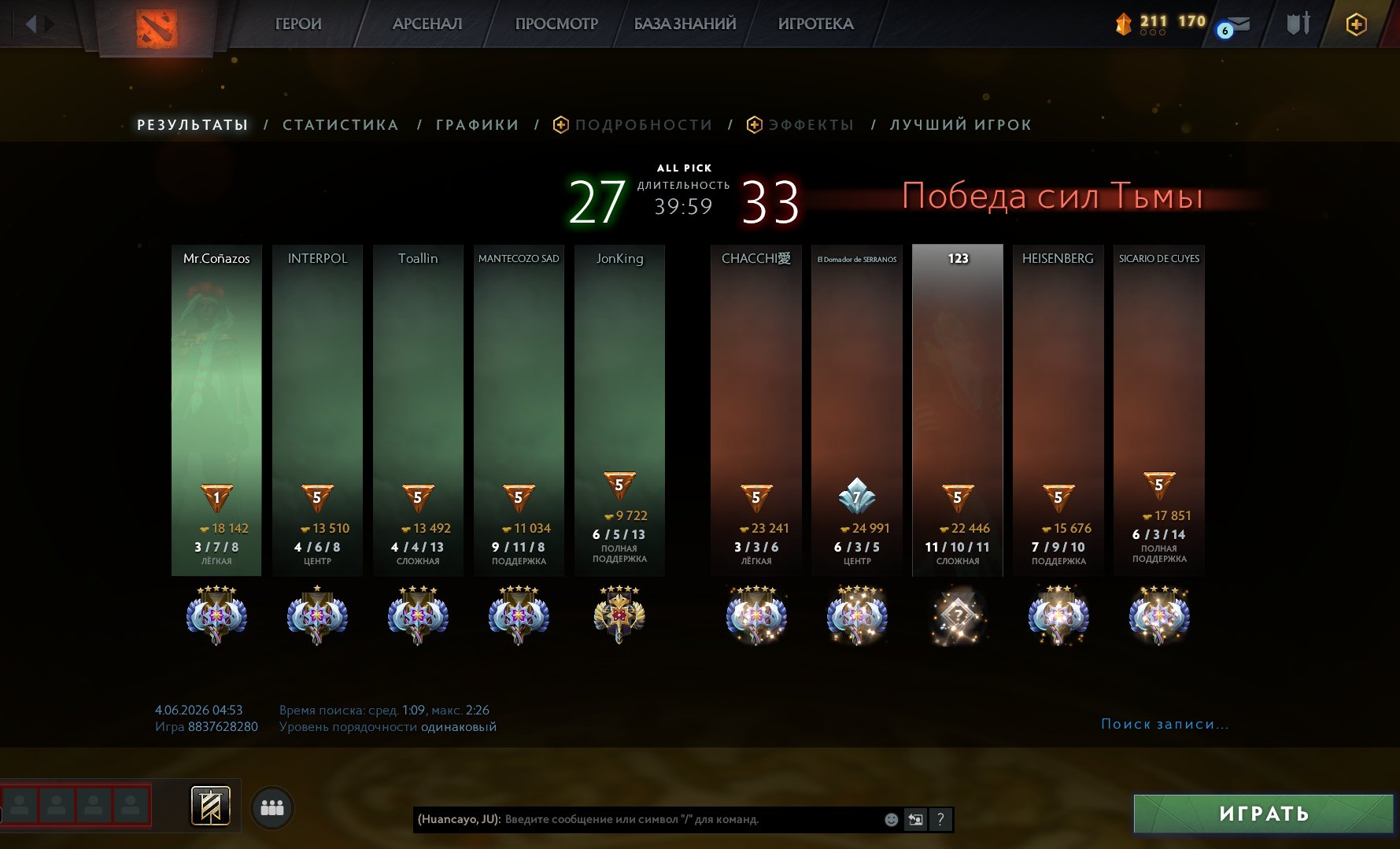1400x849 pixels.
Task: Open the shards currency icon in the top bar
Action: coord(1123,24)
